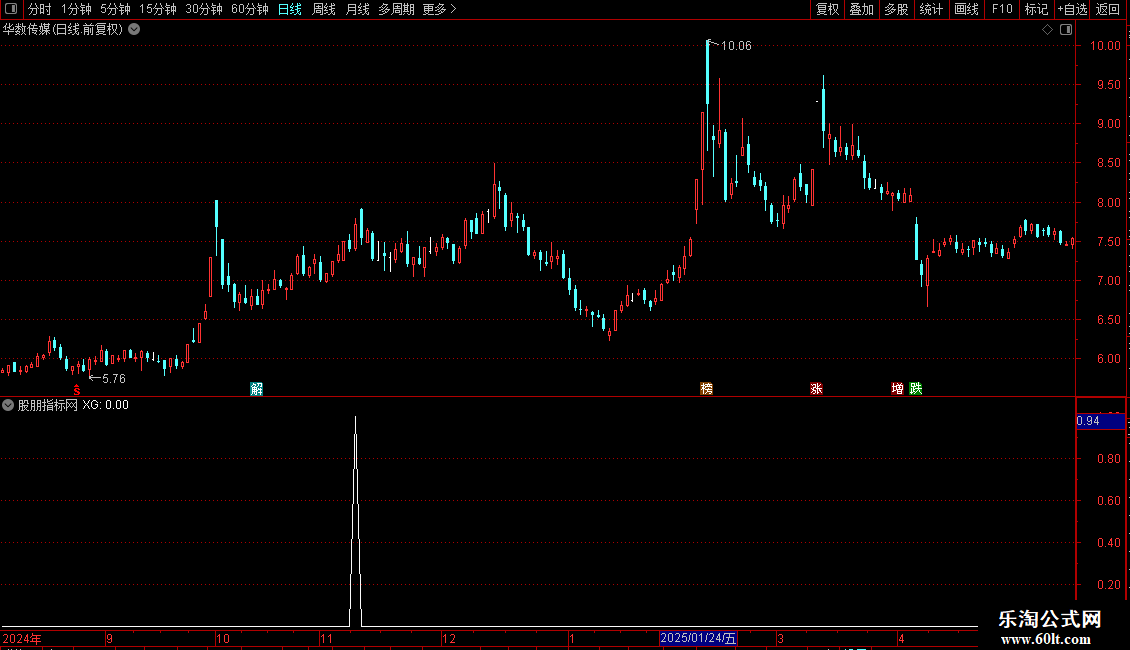Switch to 月线 monthly chart

point(357,9)
